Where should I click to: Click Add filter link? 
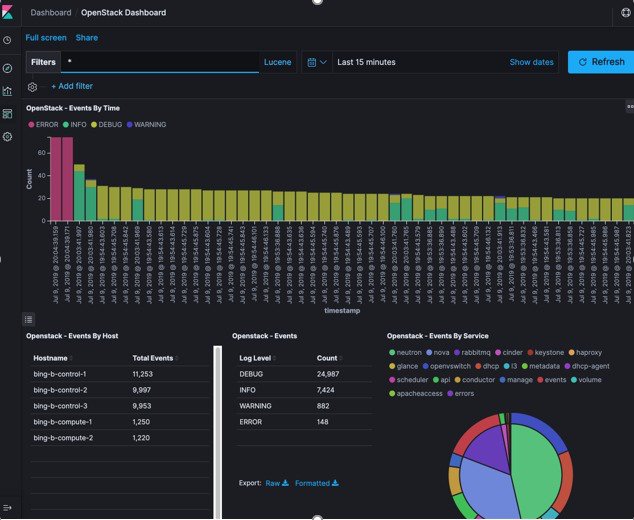(x=72, y=86)
